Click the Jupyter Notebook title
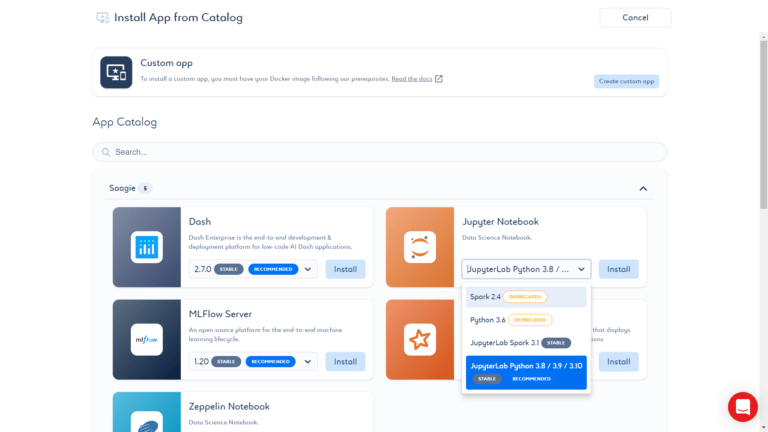Screen dimensions: 768x432 500,222
